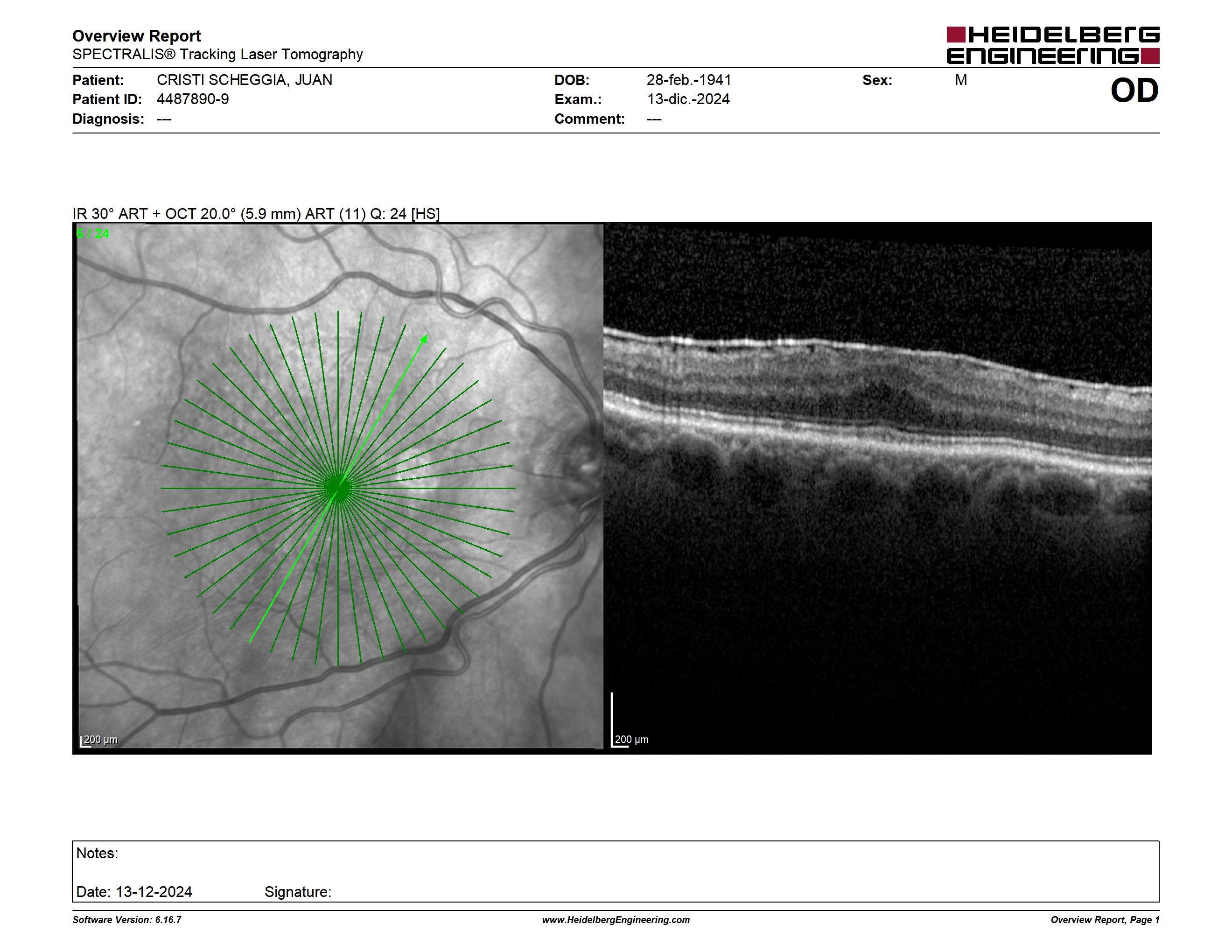Click the DOB value '28-feb.-1941'
Viewport: 1232px width, 952px height.
pyautogui.click(x=689, y=80)
